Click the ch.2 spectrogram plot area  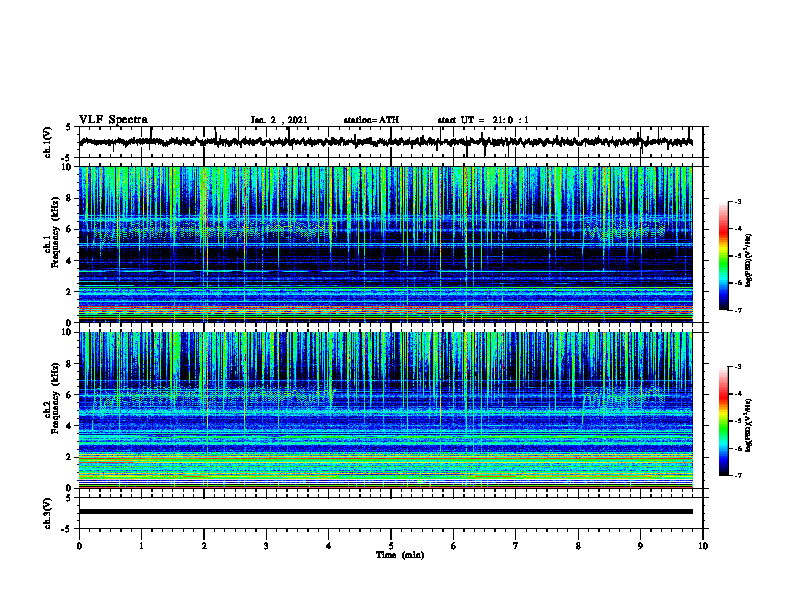(386, 410)
